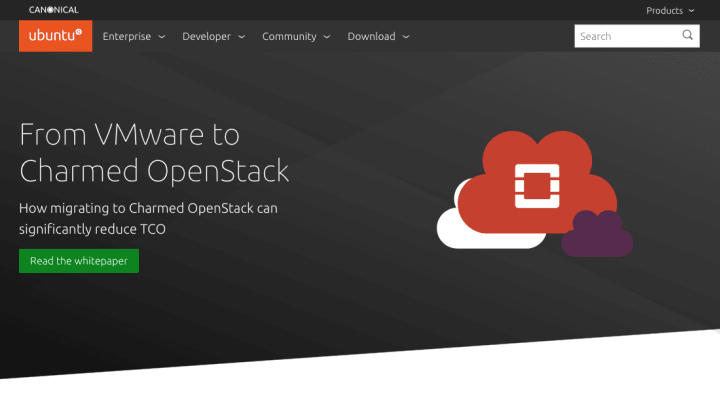
Task: Click the Ubuntu logo home button
Action: coord(56,36)
